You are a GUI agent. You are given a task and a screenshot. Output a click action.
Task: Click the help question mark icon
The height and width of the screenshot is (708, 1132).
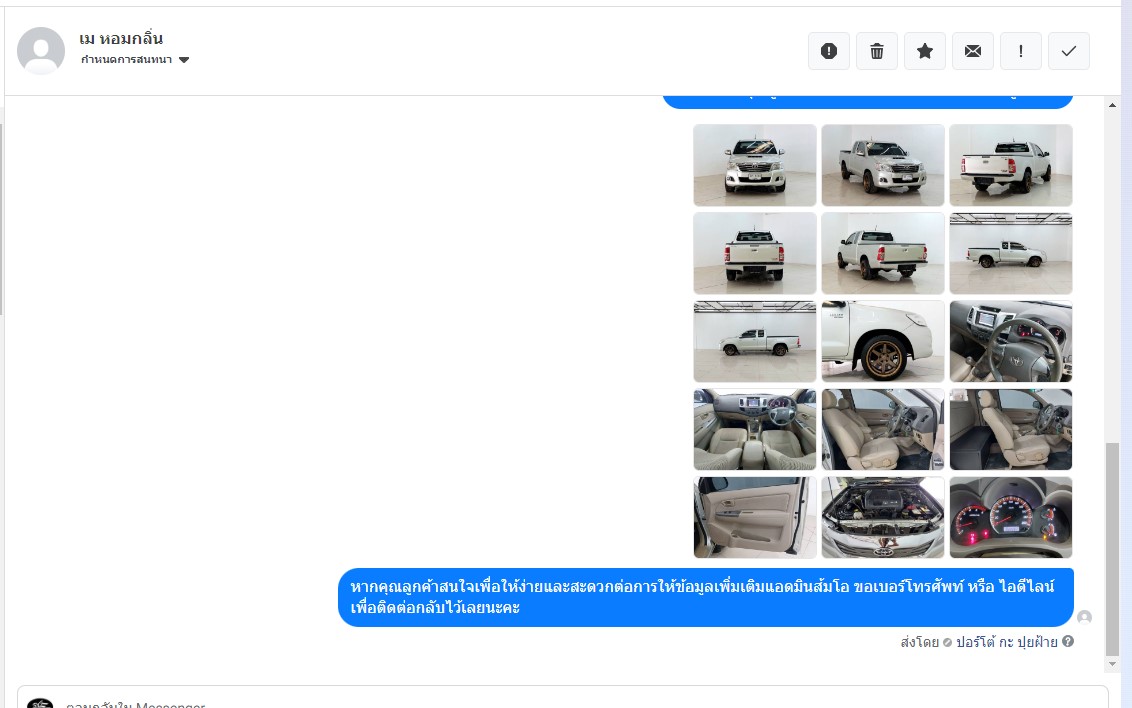point(1068,641)
